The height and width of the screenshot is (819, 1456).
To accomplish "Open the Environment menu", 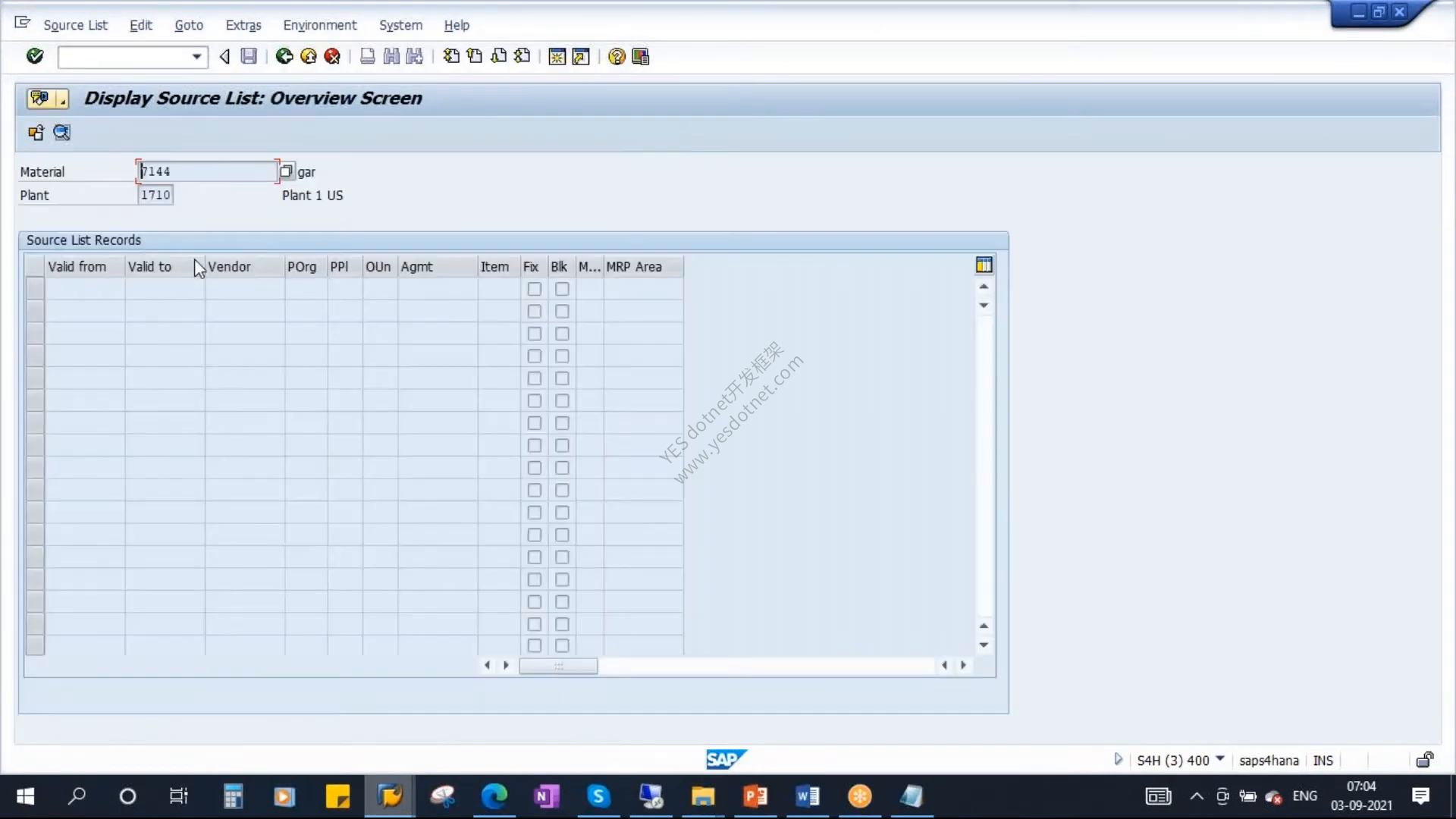I will tap(320, 25).
